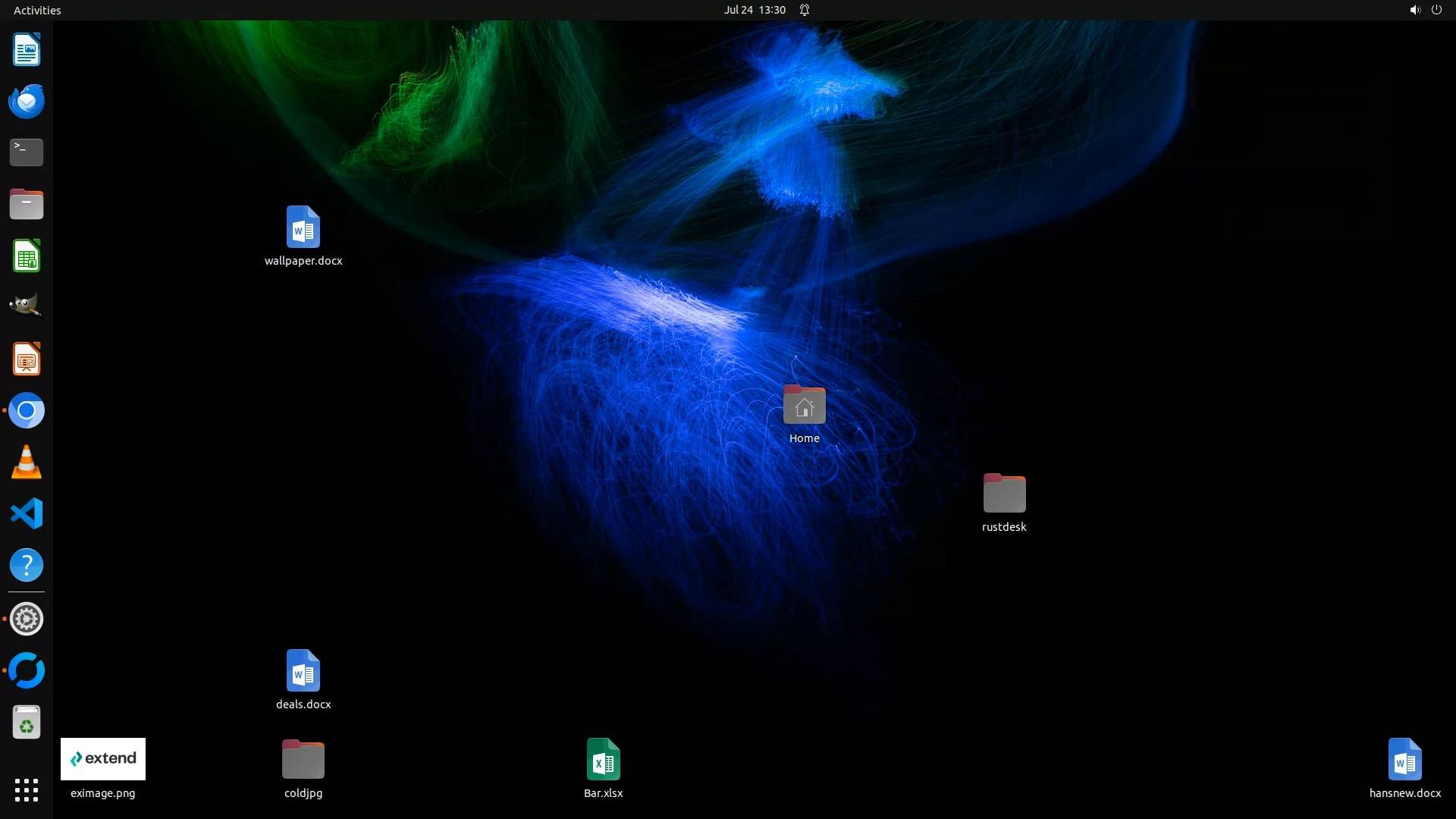Select the eximage.png thumbnail
The height and width of the screenshot is (819, 1456).
pos(103,759)
